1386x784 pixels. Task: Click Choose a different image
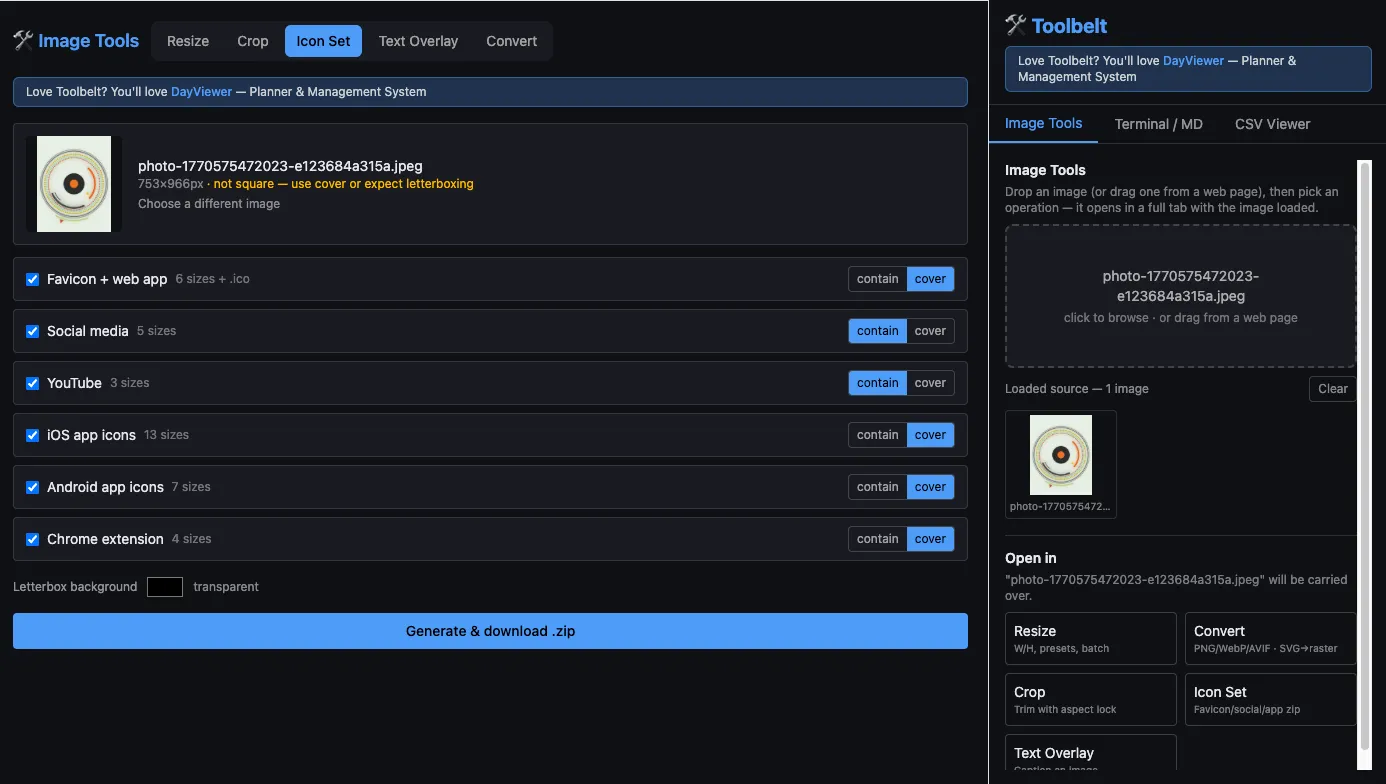tap(209, 204)
